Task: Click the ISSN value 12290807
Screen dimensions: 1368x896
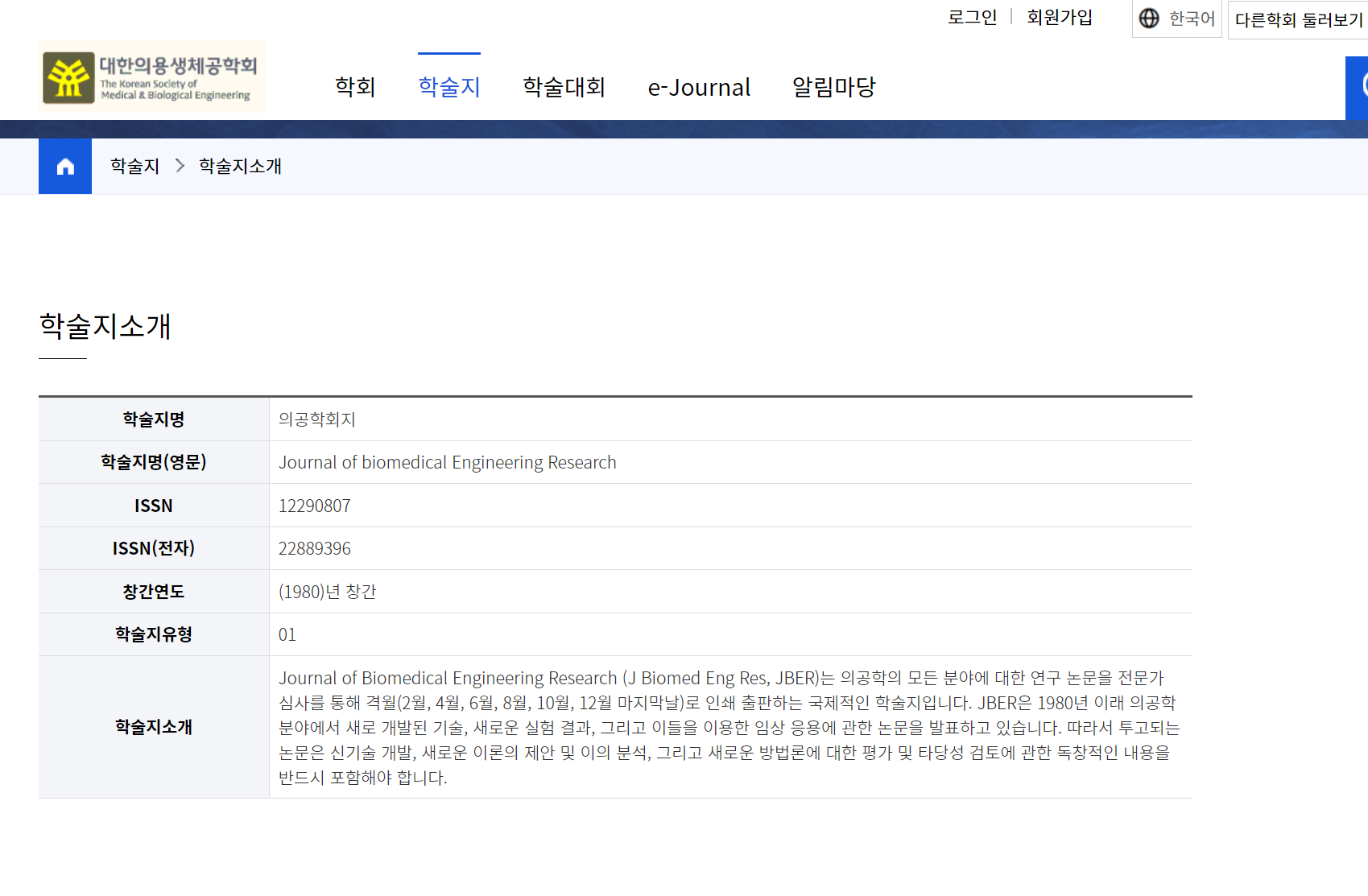Action: coord(315,506)
